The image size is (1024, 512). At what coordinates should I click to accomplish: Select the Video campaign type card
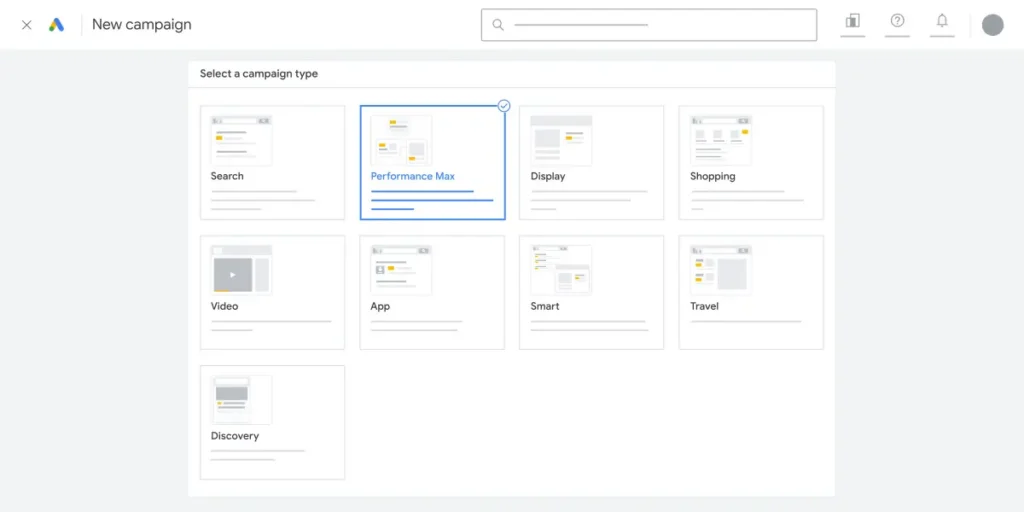(272, 293)
